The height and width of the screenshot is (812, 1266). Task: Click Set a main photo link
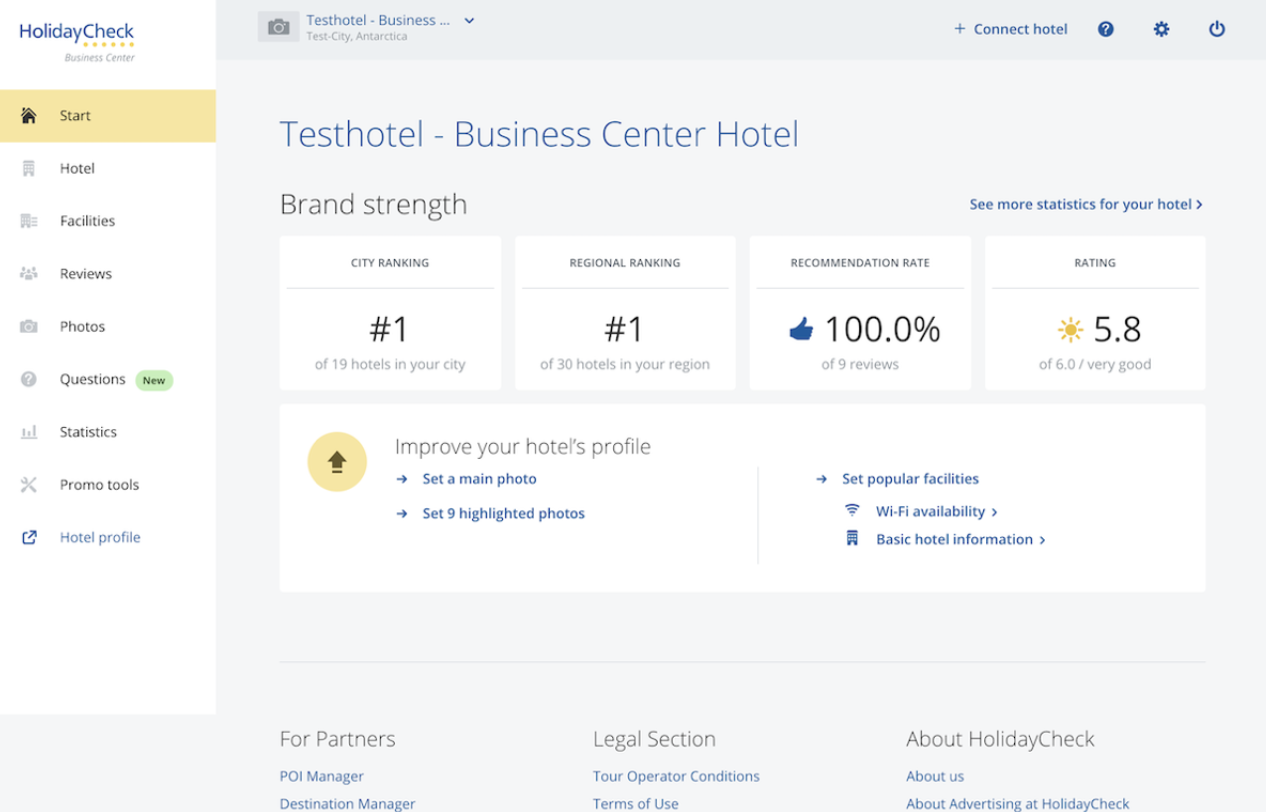(479, 479)
